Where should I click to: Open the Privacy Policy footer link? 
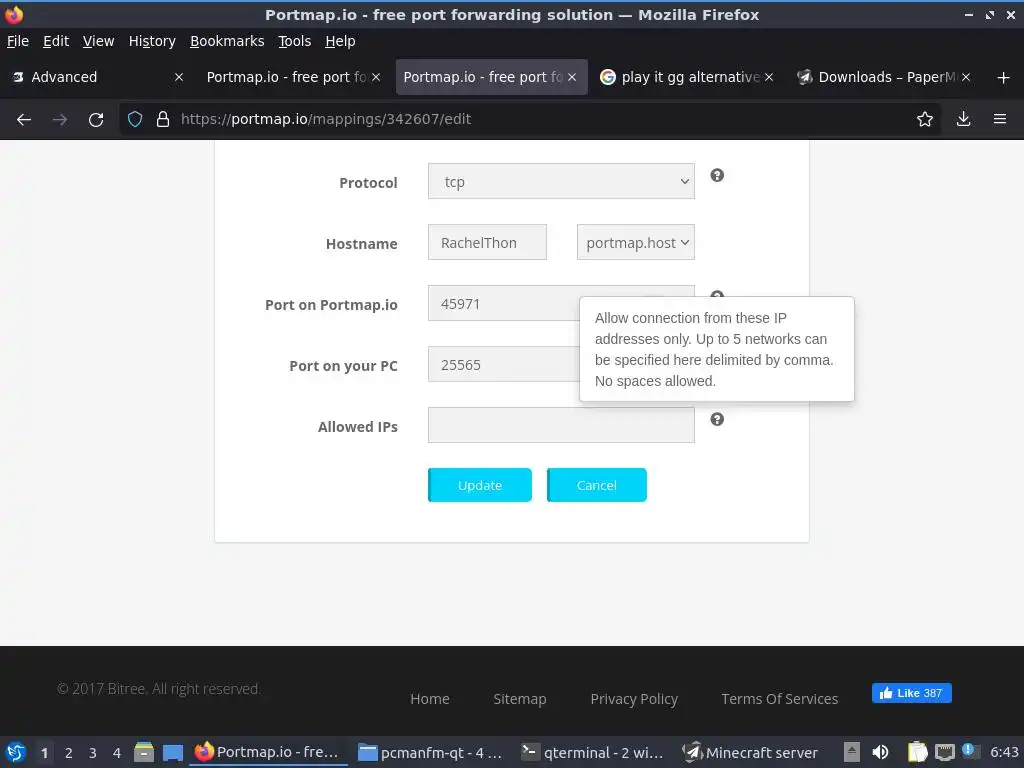pyautogui.click(x=634, y=699)
